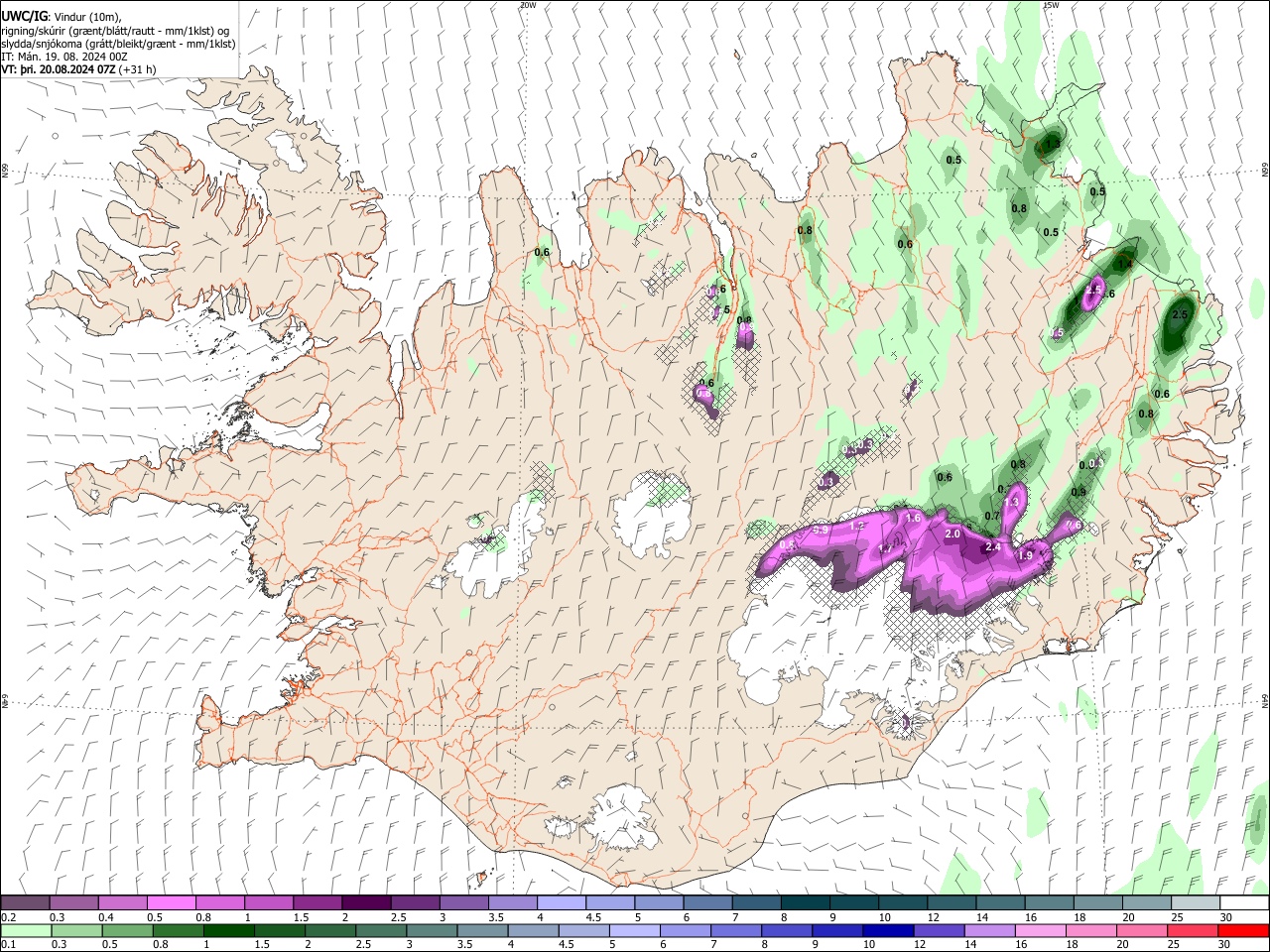This screenshot has width=1270, height=952.
Task: Pick top-row swatch between 0.4 and 0.5
Action: pos(123,902)
